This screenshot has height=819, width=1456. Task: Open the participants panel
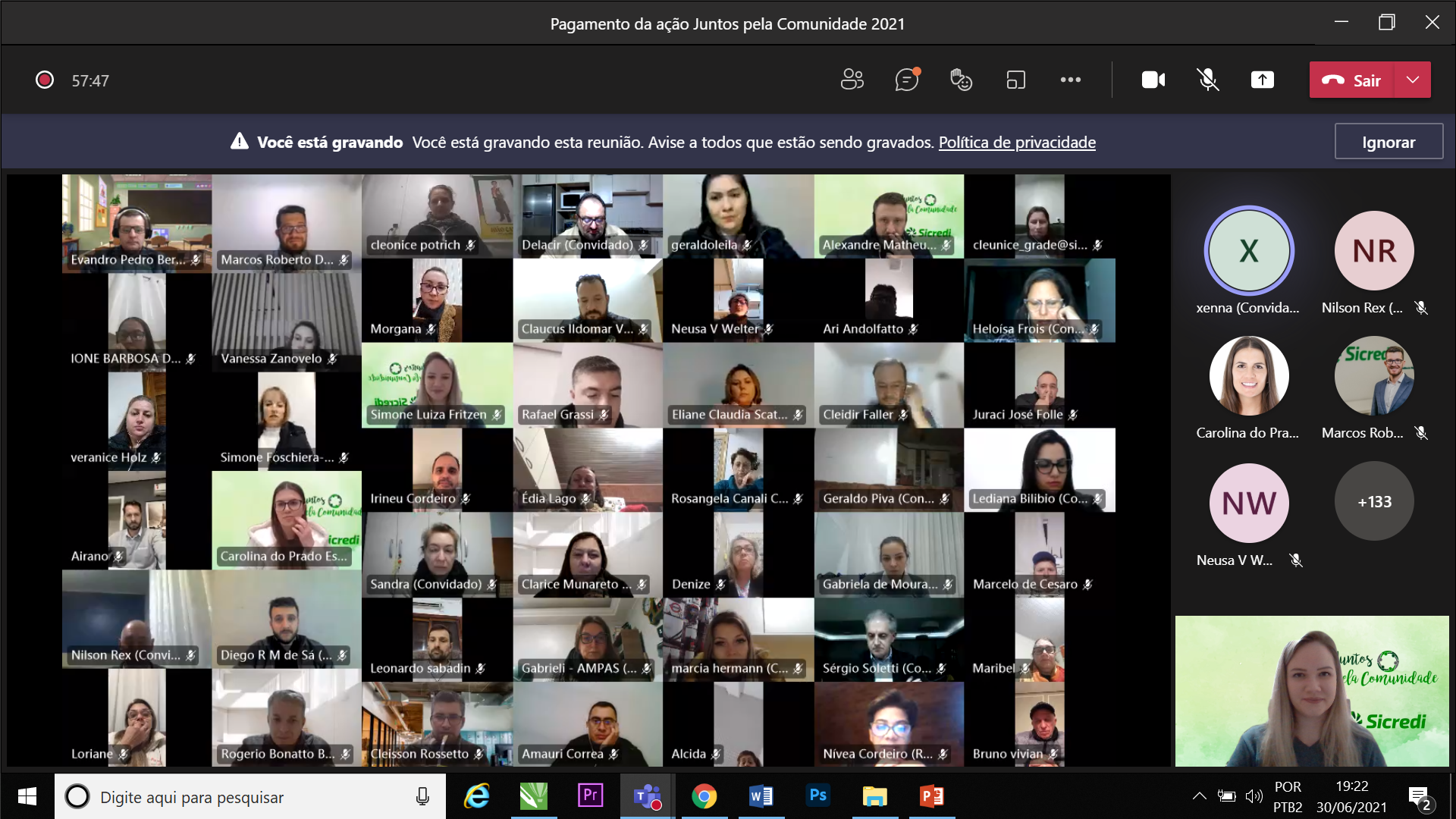pyautogui.click(x=852, y=80)
